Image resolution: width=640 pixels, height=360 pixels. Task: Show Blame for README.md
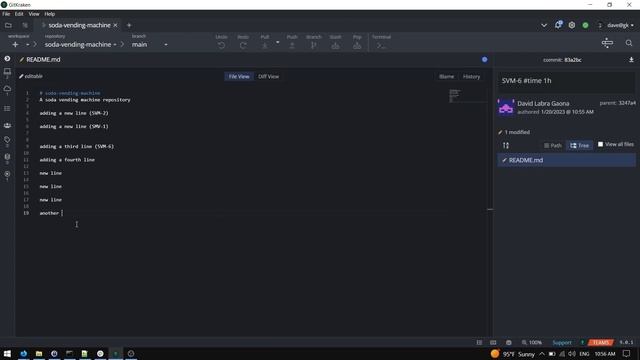pyautogui.click(x=447, y=76)
